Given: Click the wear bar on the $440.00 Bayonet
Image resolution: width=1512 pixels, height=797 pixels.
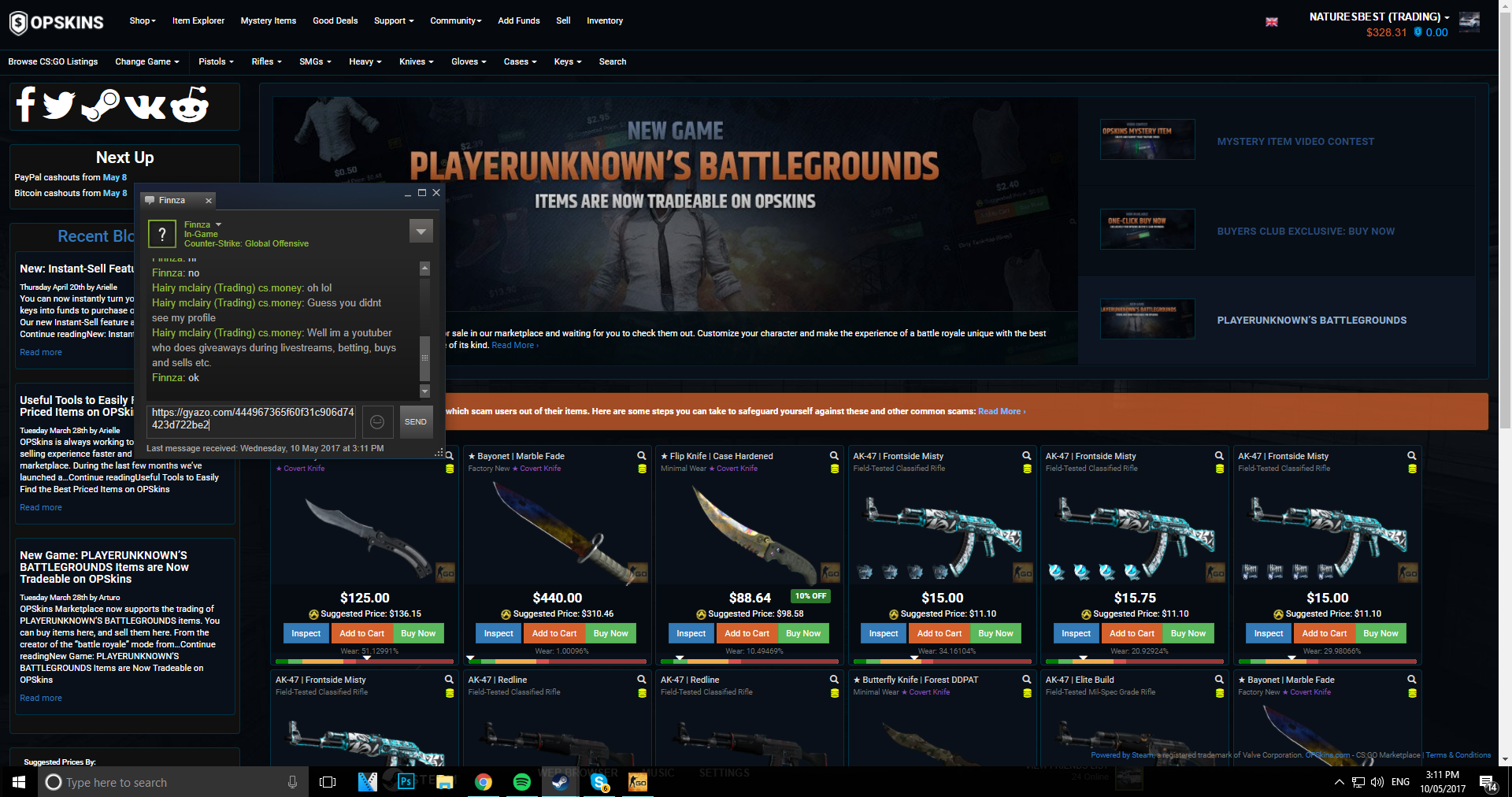Looking at the screenshot, I should pyautogui.click(x=558, y=662).
